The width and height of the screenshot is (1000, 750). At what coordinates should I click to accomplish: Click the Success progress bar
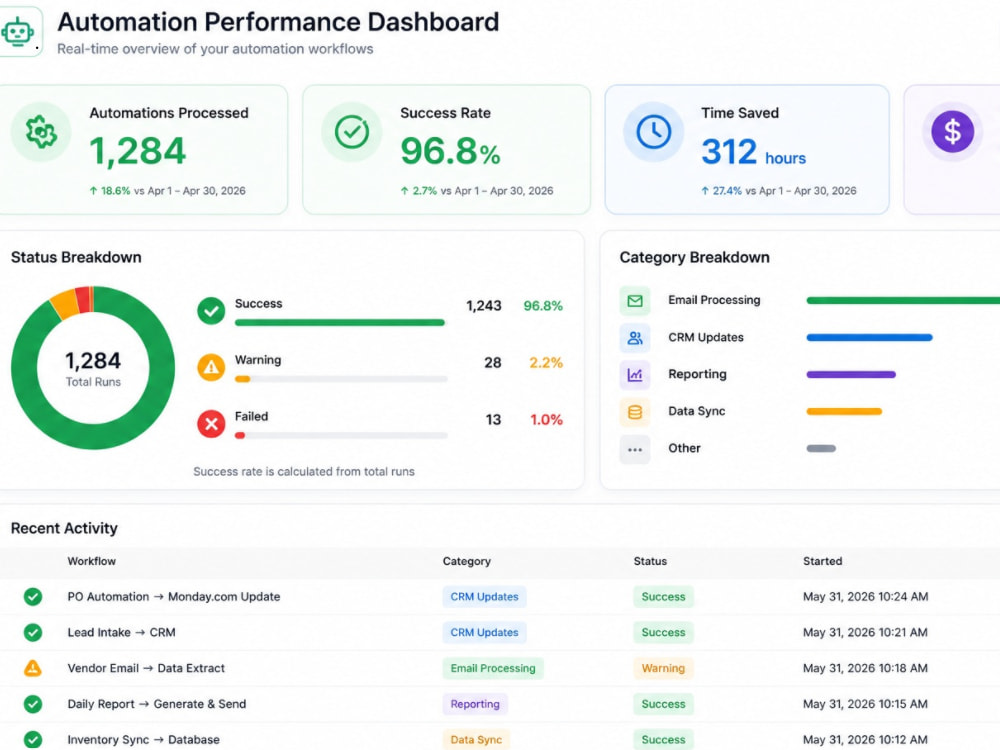[x=340, y=323]
